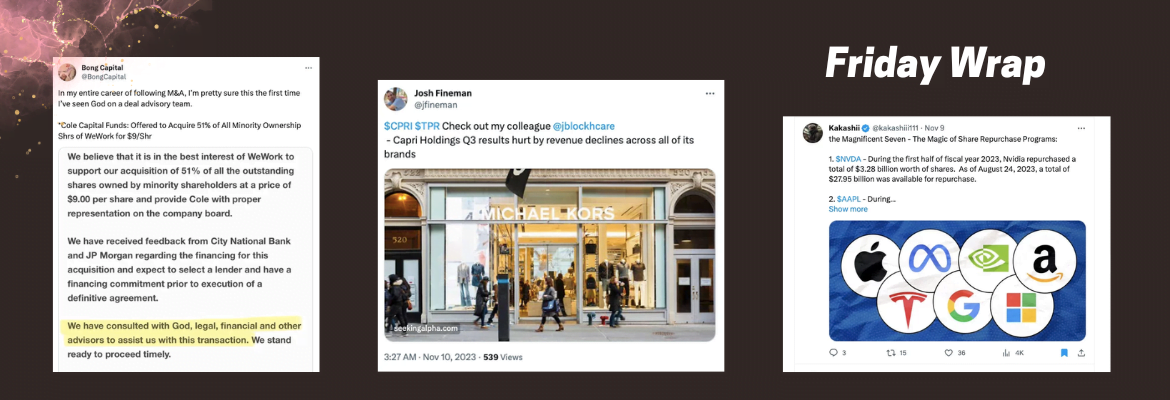This screenshot has height=400, width=1170.
Task: Click the verified badge next to Kakashii
Action: (x=866, y=128)
